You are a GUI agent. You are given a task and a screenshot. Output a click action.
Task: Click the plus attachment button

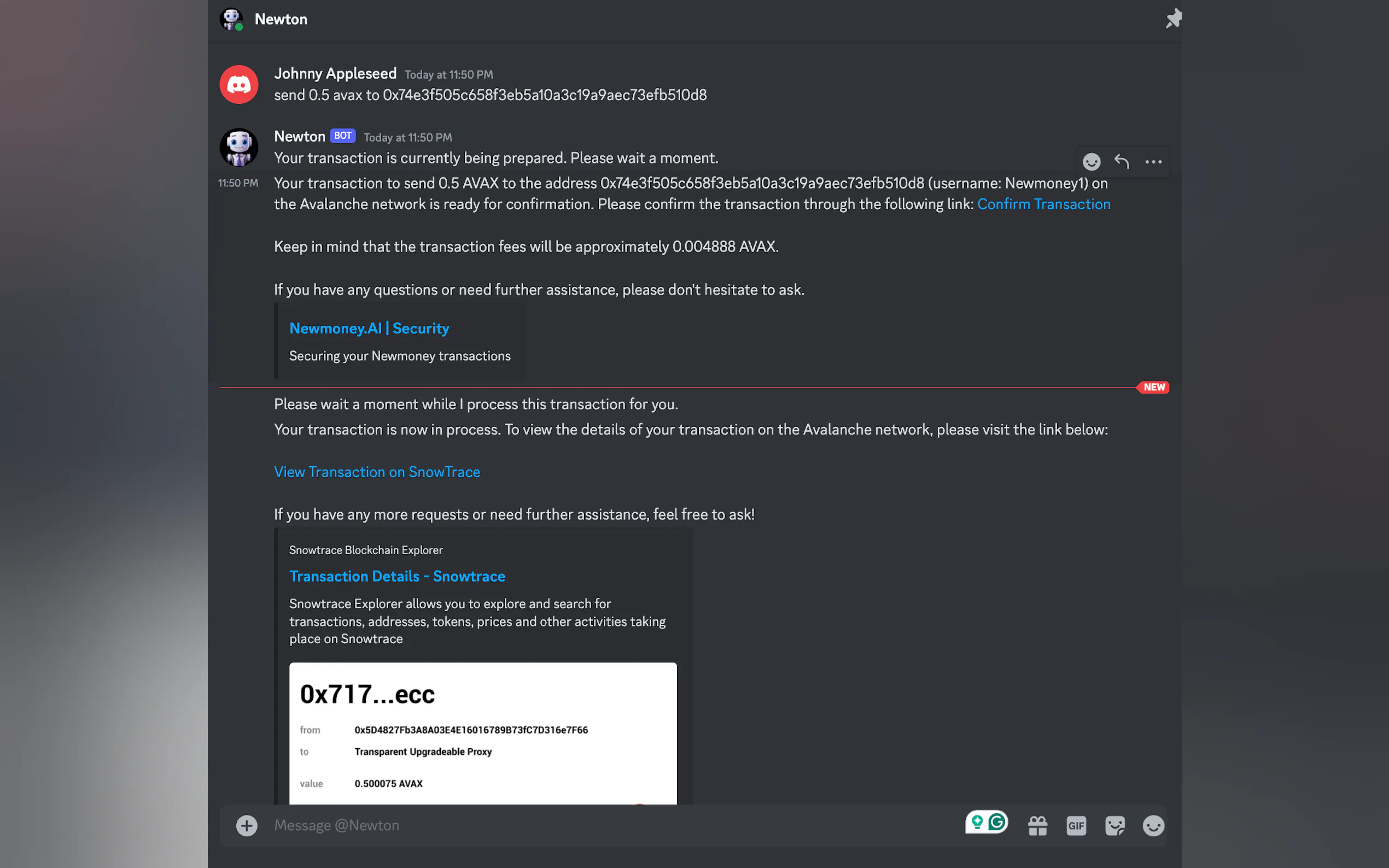[x=247, y=825]
